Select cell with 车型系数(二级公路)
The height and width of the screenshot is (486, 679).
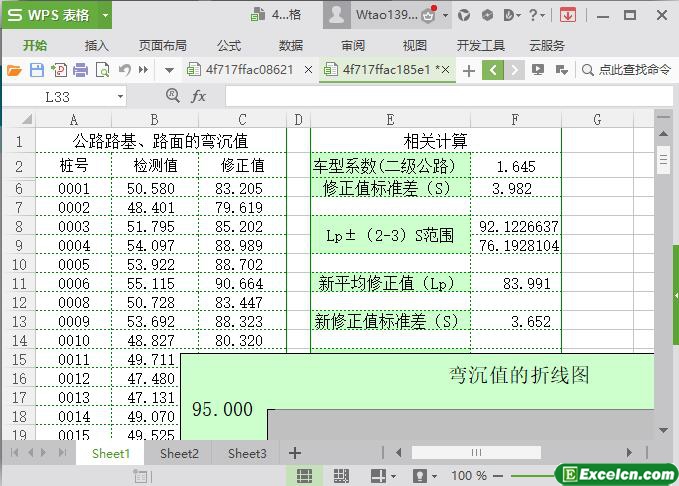[390, 165]
